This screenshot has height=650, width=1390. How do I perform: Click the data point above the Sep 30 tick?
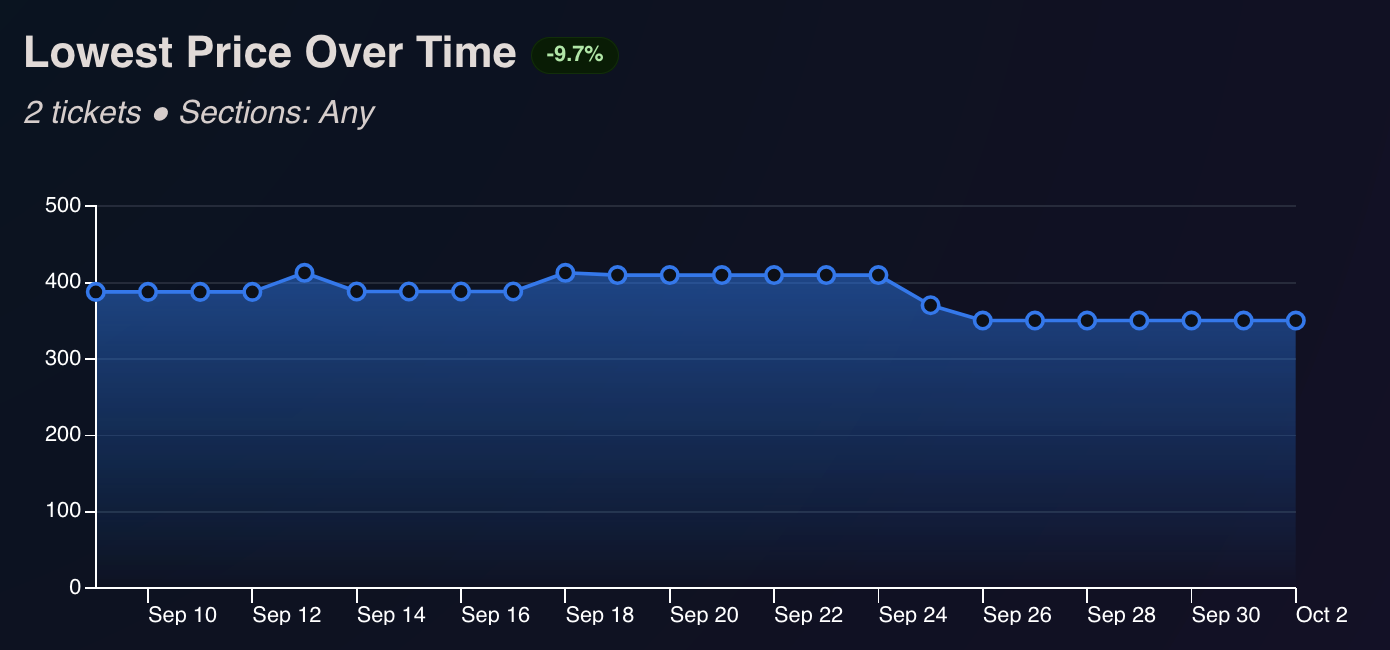pyautogui.click(x=1191, y=321)
